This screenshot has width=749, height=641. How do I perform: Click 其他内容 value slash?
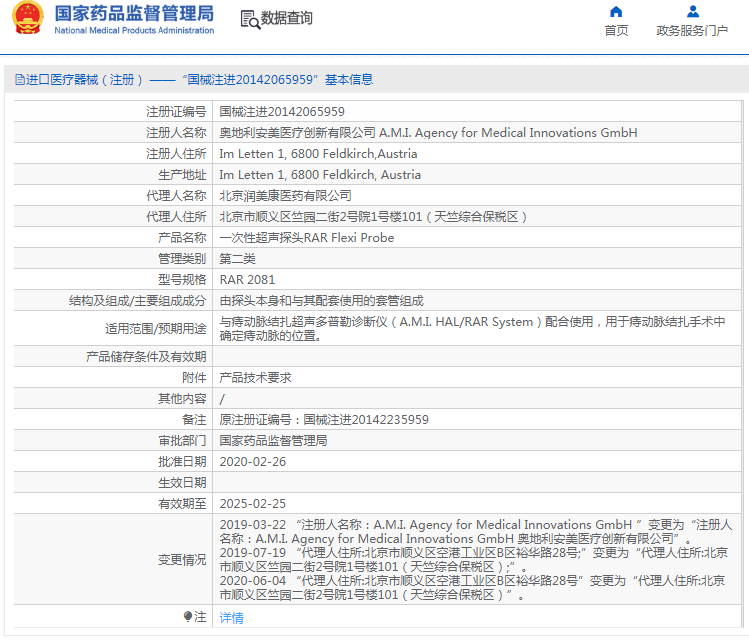[x=222, y=399]
